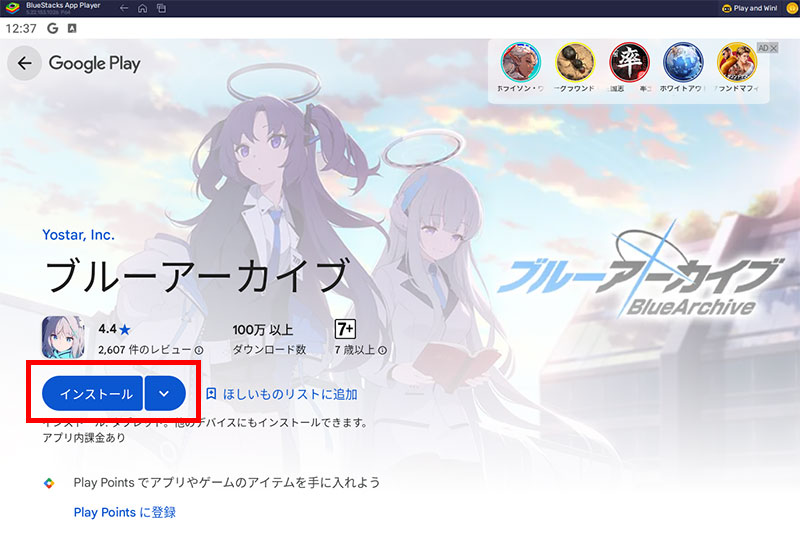This screenshot has height=537, width=800.
Task: Click the Play Points diamond logo
Action: 48,483
